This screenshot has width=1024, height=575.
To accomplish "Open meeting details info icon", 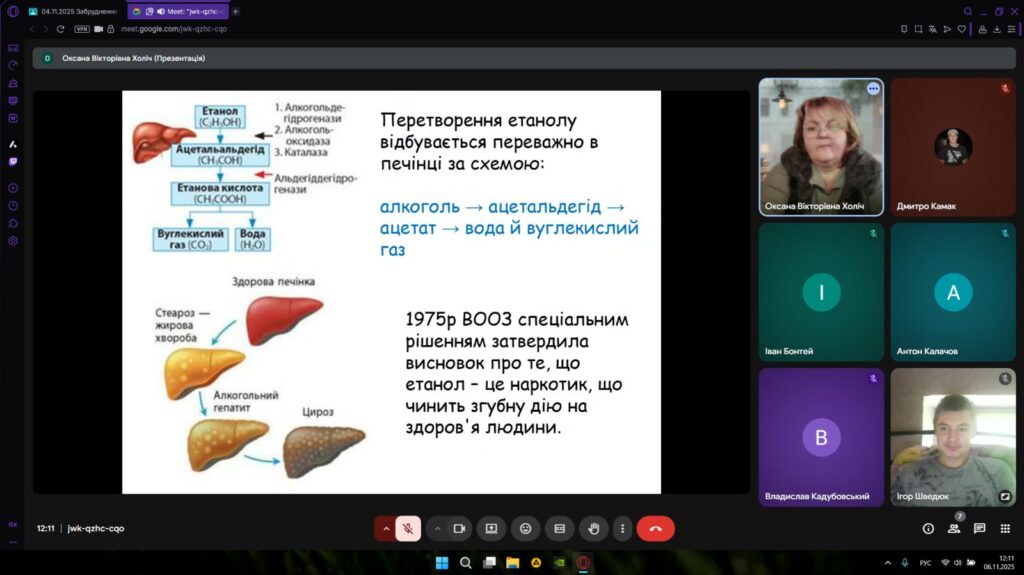I will point(928,528).
